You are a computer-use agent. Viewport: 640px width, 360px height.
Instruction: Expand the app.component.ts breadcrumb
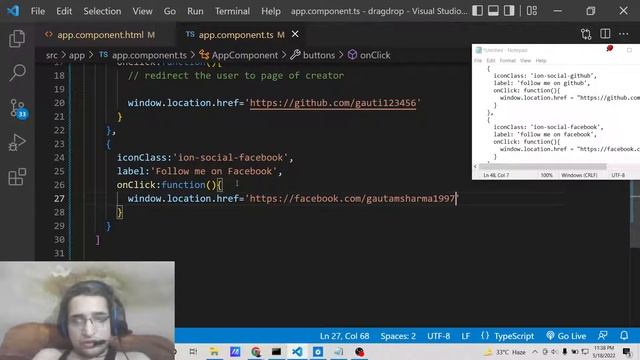tap(143, 55)
